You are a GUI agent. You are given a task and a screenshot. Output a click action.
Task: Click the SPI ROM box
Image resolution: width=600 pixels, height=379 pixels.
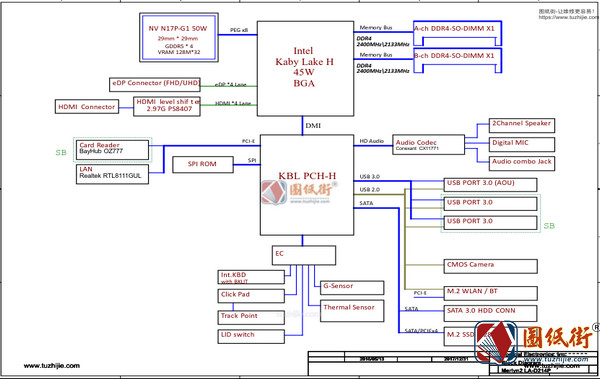pyautogui.click(x=203, y=165)
